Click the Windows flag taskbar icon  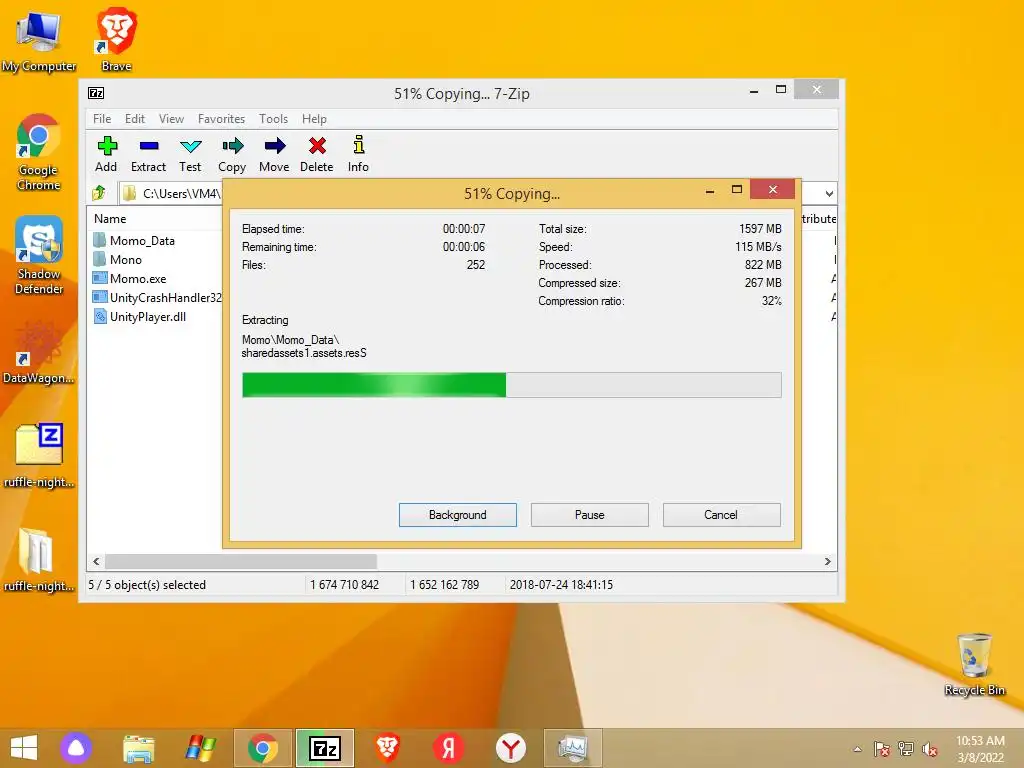tap(200, 748)
